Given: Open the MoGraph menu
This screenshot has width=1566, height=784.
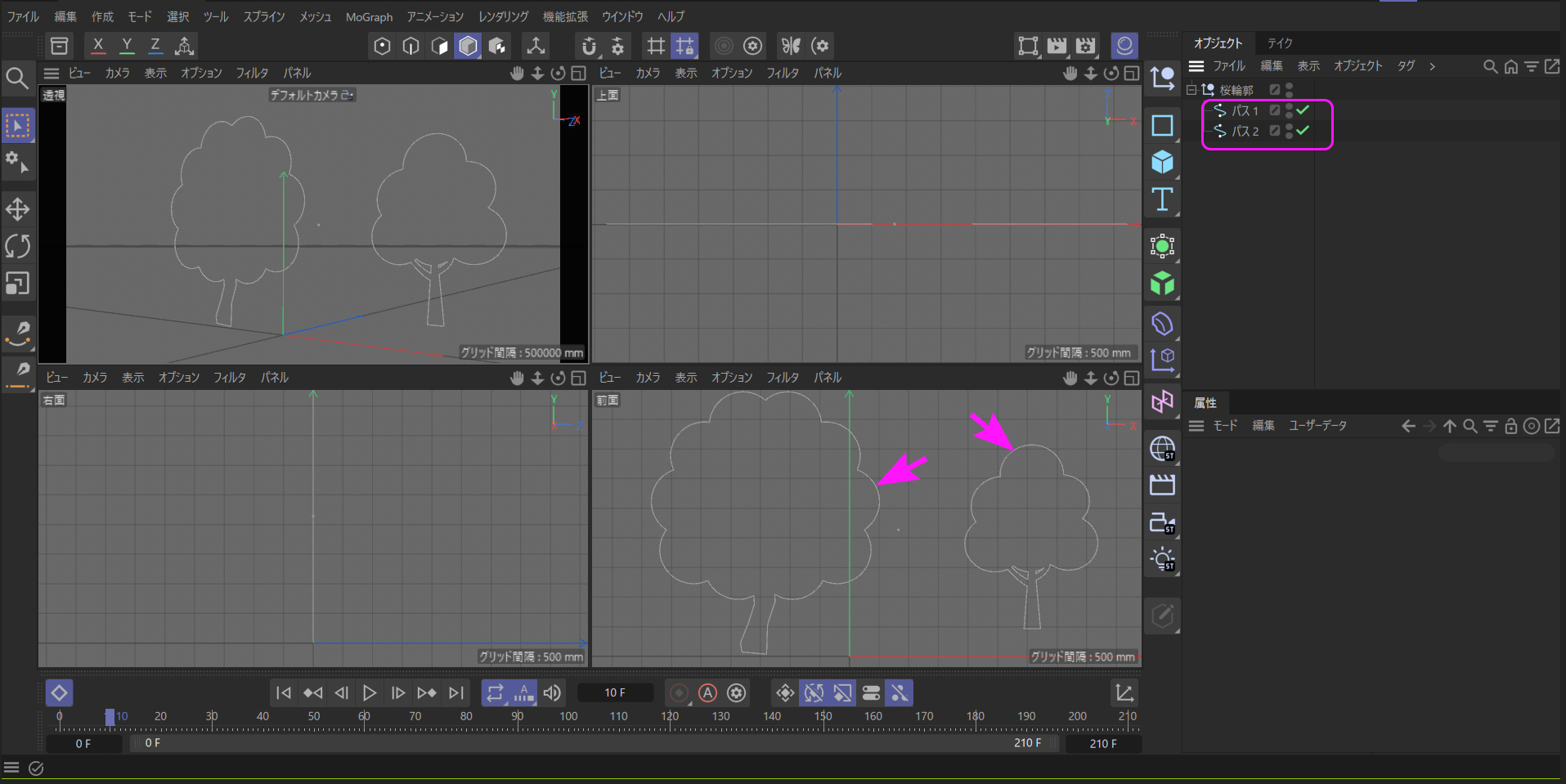Looking at the screenshot, I should click(369, 16).
